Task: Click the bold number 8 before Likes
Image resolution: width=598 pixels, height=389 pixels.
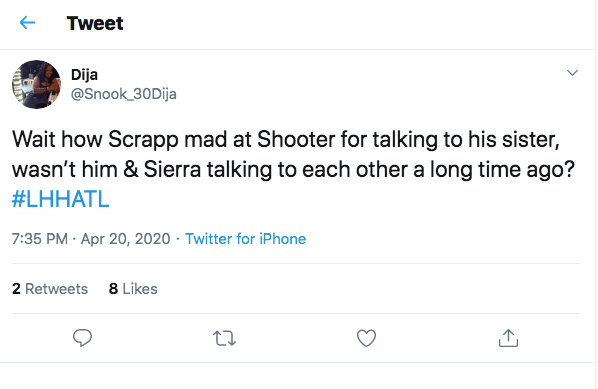Action: (113, 289)
